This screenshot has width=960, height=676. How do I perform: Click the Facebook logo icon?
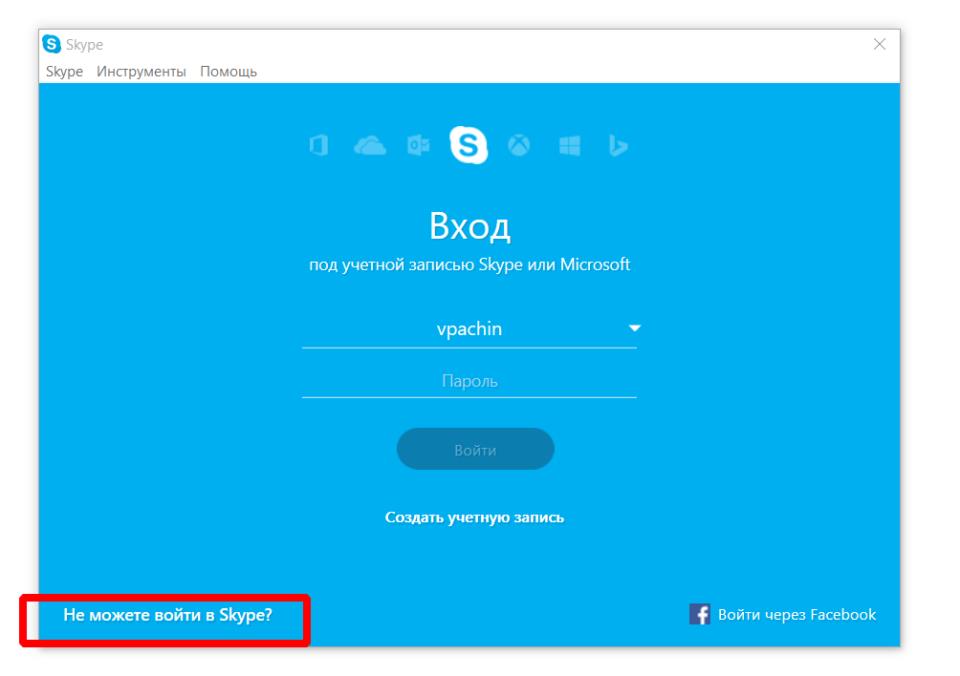[700, 614]
